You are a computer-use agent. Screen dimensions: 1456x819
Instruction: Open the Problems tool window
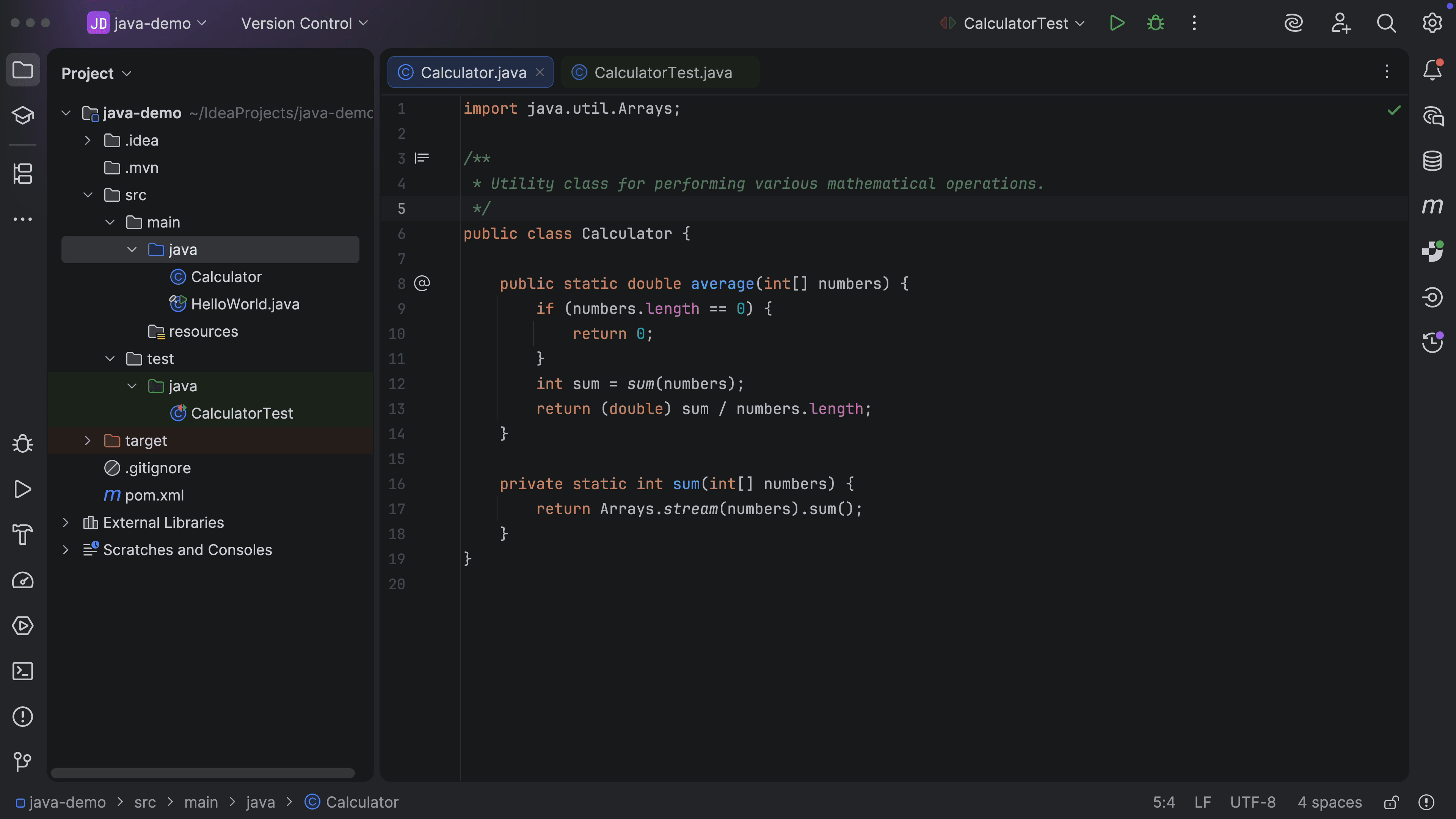tap(23, 716)
